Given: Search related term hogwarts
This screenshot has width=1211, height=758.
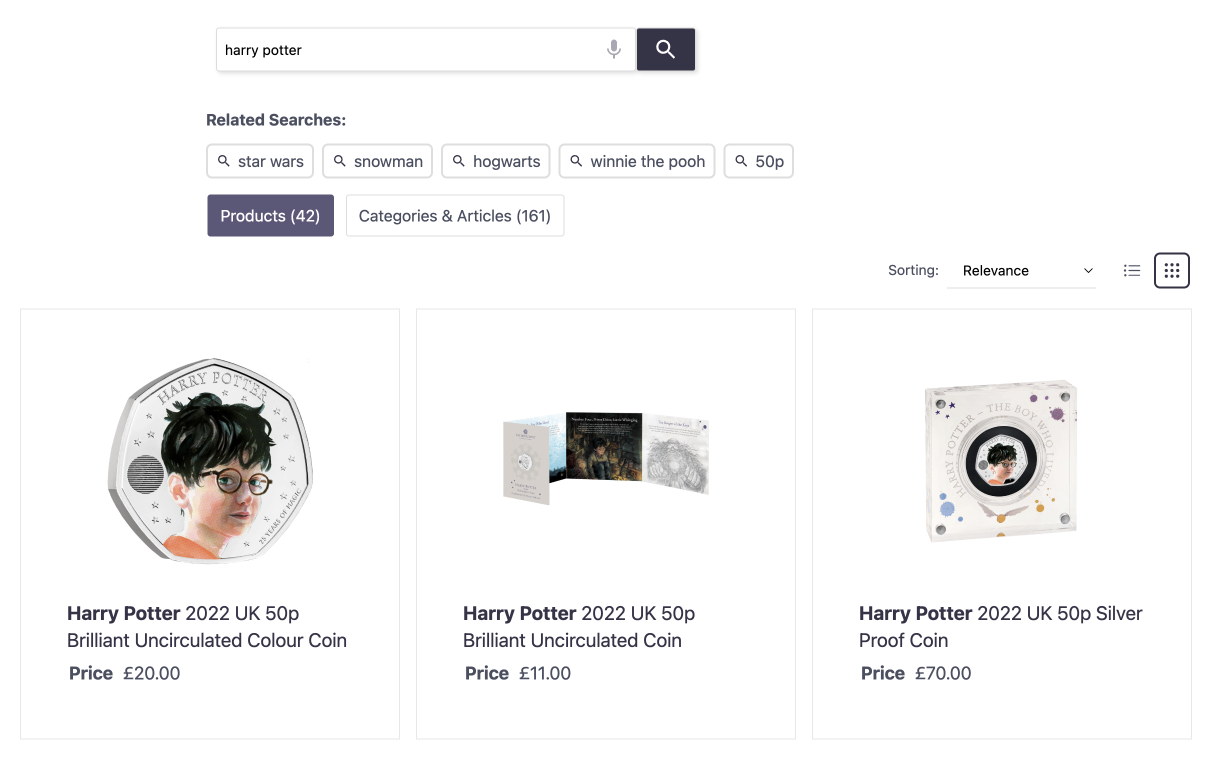Looking at the screenshot, I should click(496, 161).
